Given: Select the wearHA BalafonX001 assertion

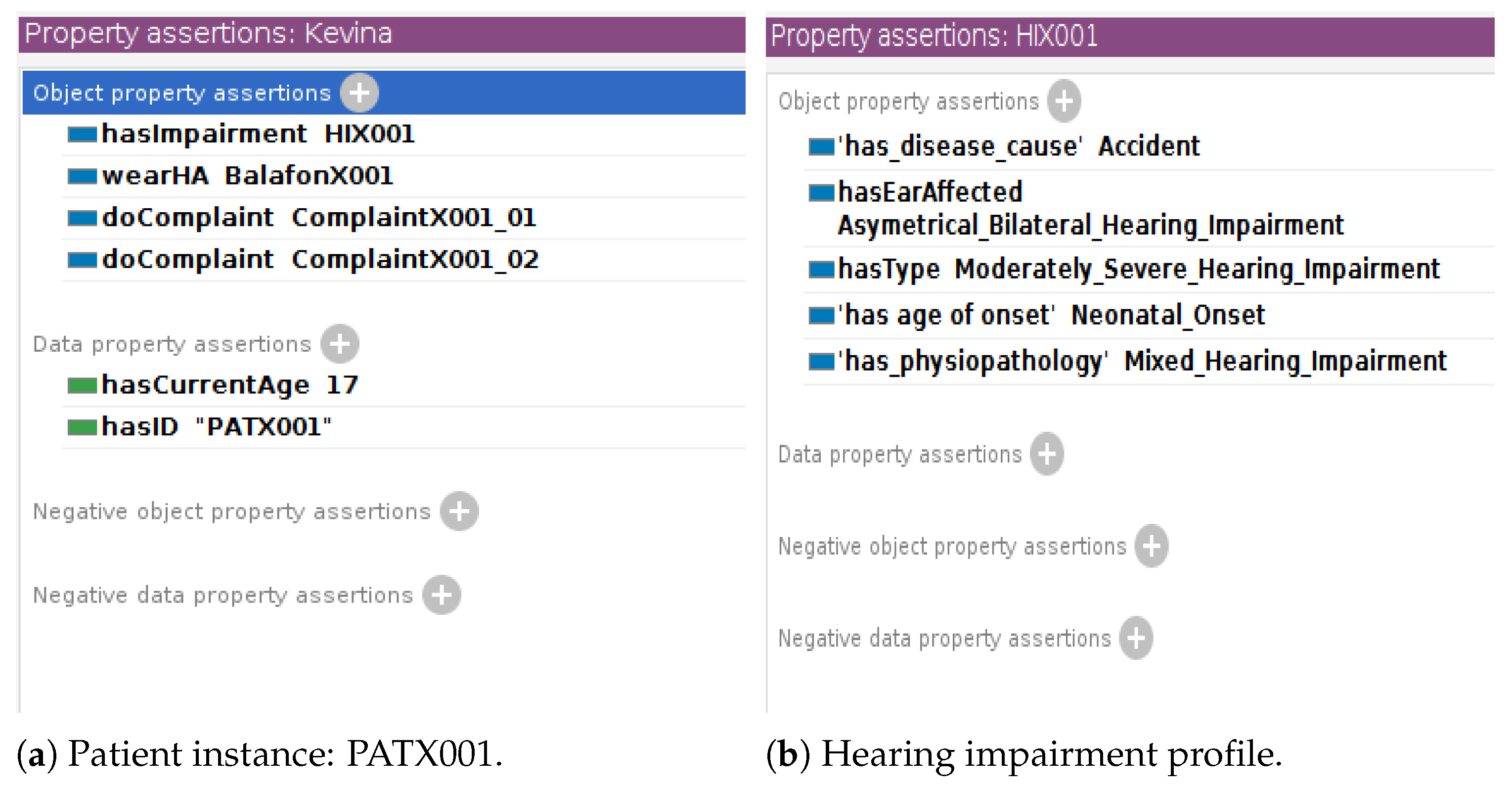Looking at the screenshot, I should 247,176.
